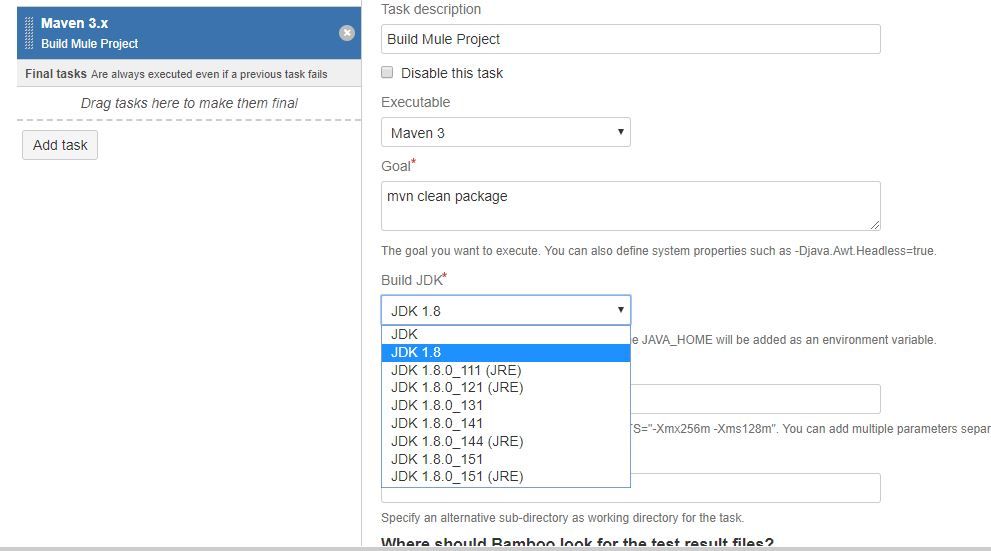Screen dimensions: 991x551
Task: Click inside the Goal text area
Action: point(630,206)
